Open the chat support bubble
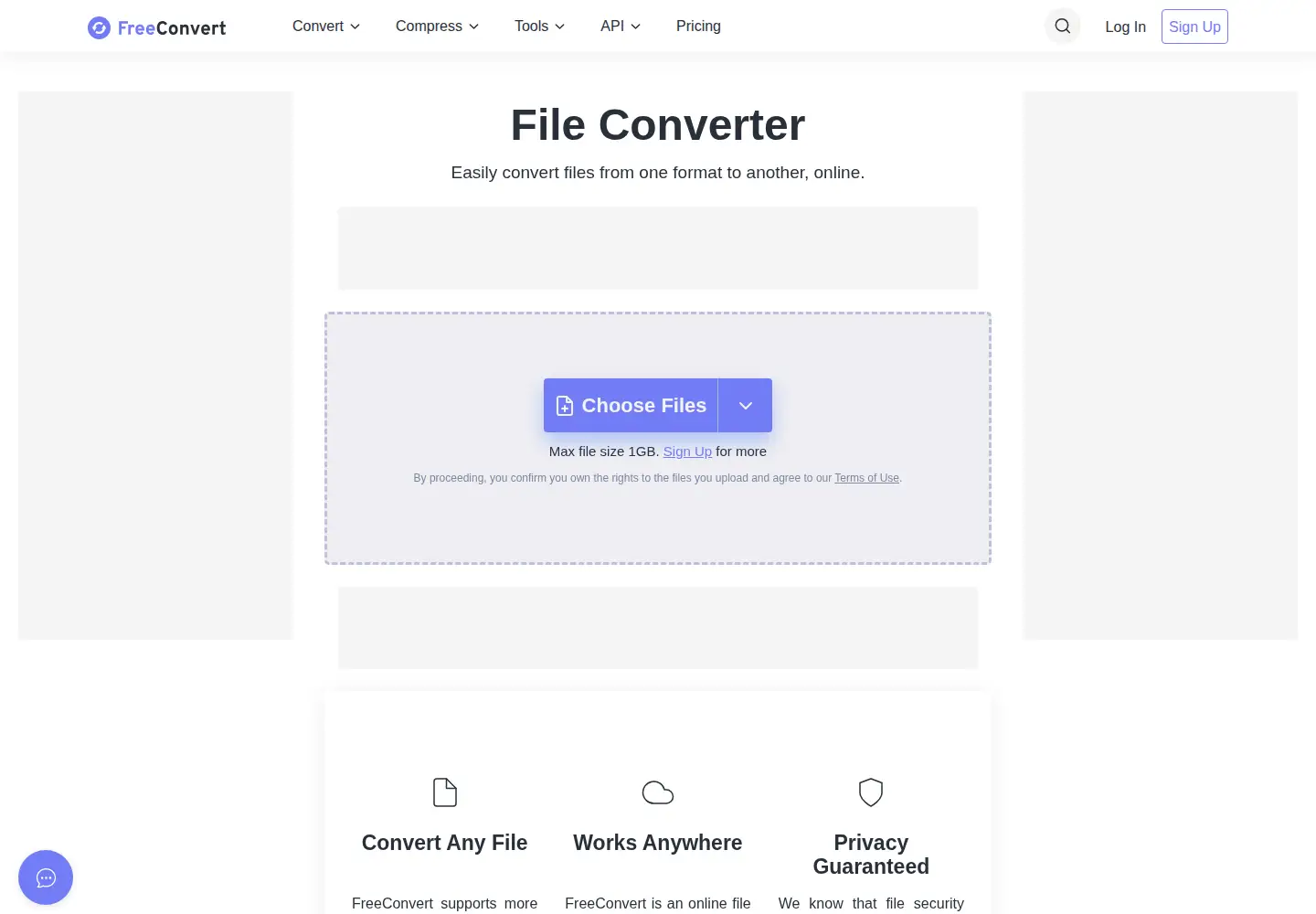 tap(46, 877)
